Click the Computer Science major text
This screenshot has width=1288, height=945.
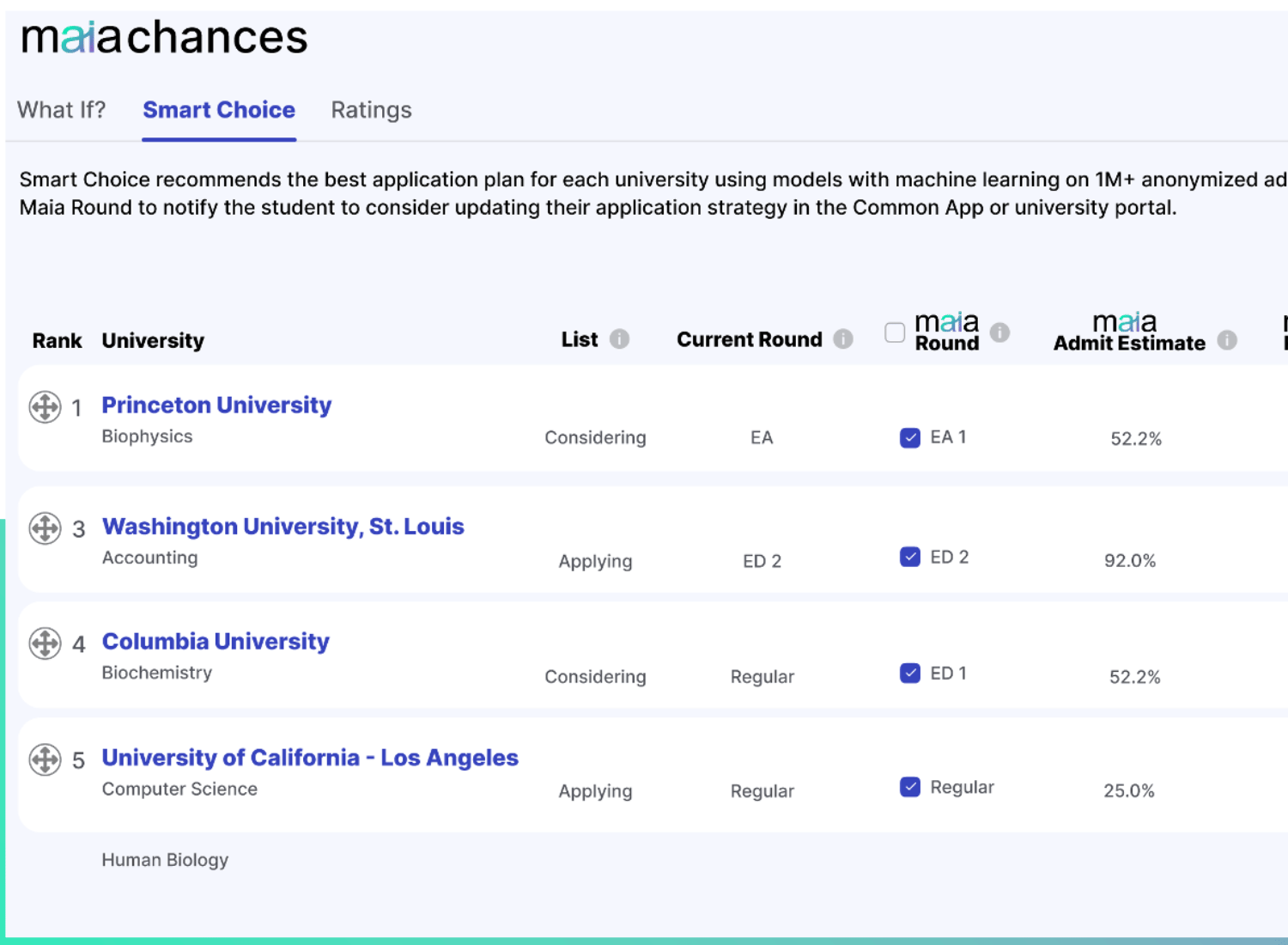click(x=179, y=789)
